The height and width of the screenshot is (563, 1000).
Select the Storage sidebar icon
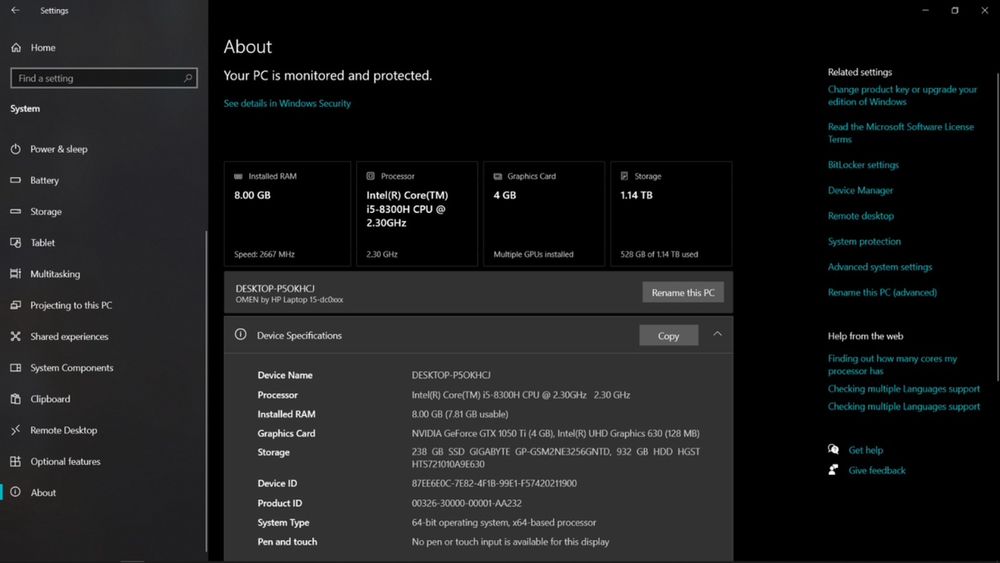16,211
